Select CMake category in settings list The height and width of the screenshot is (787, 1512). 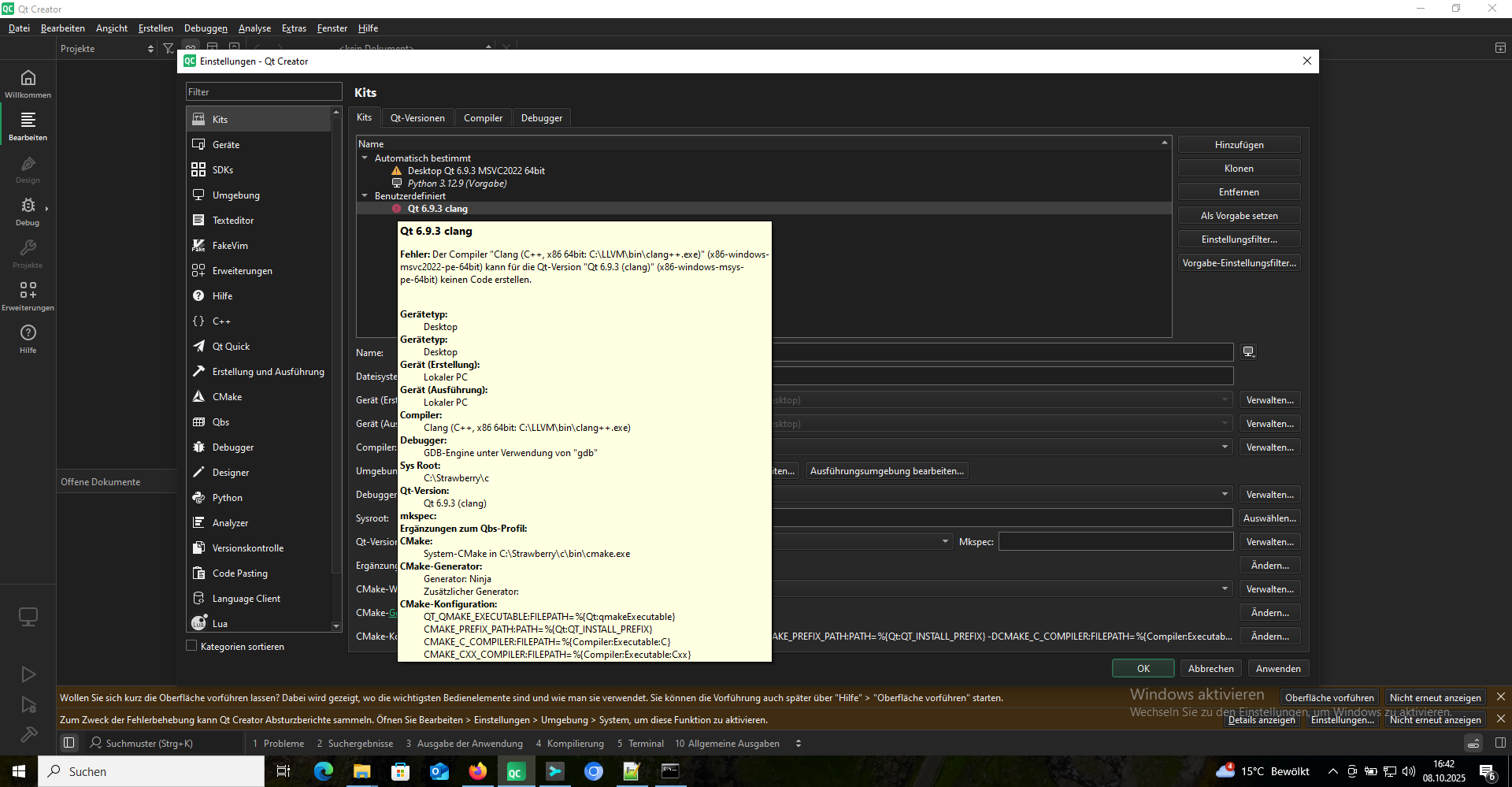point(227,397)
